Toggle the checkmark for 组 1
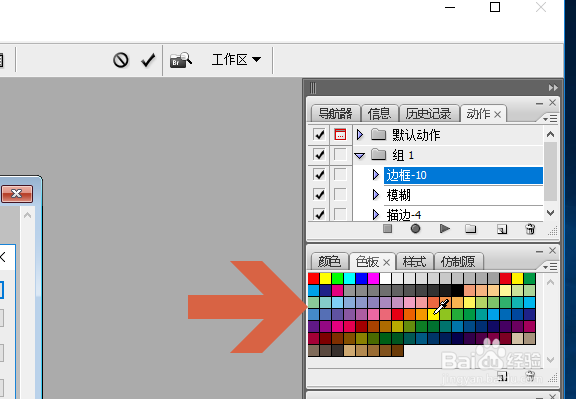The height and width of the screenshot is (399, 576). (x=319, y=155)
